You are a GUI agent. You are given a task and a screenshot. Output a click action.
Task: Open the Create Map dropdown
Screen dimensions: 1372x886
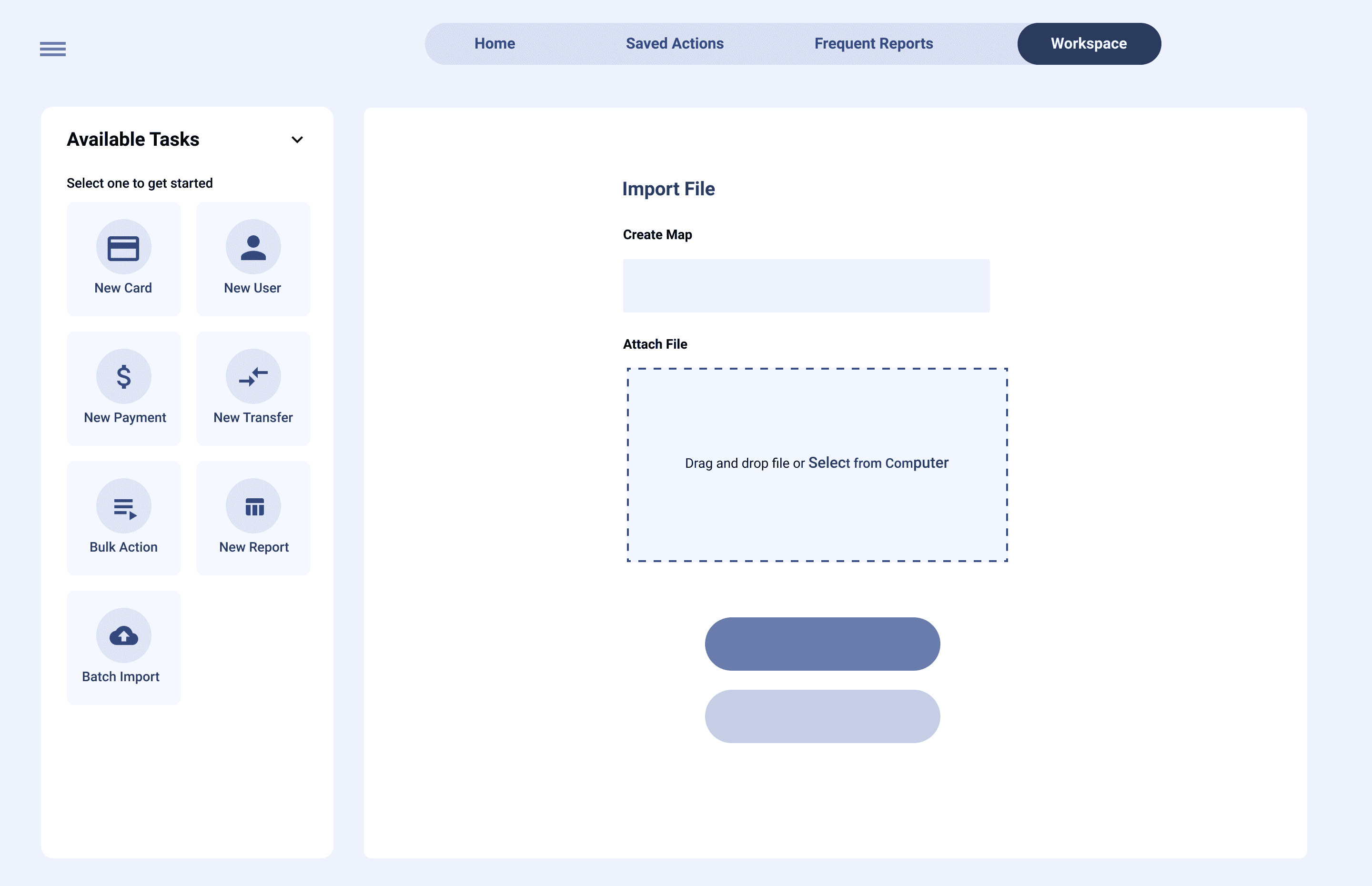(806, 285)
